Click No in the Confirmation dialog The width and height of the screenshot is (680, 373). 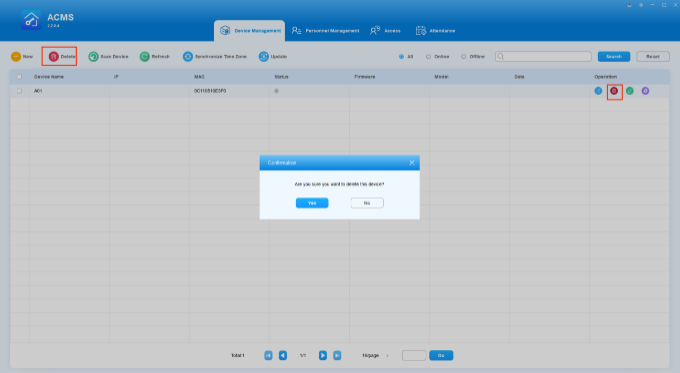367,203
